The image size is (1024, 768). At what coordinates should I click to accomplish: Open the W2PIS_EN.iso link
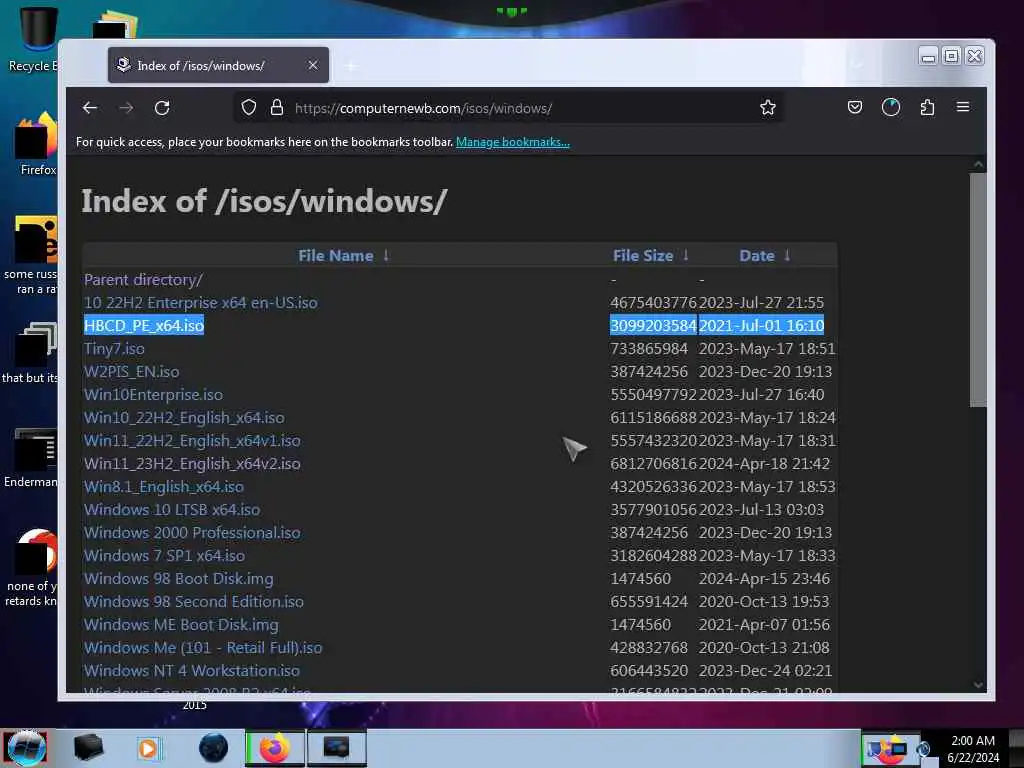coord(131,372)
